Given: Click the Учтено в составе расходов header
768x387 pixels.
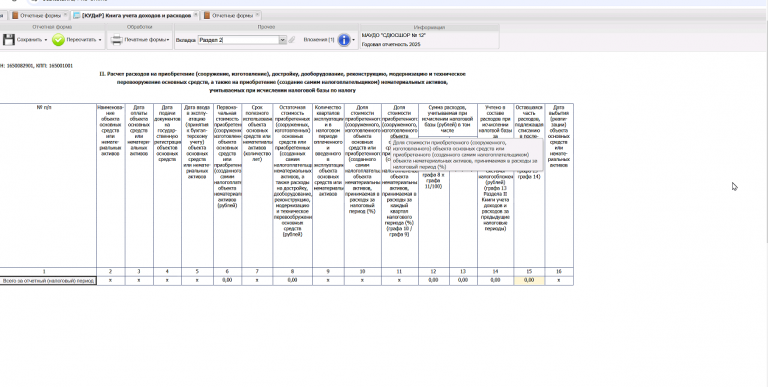Looking at the screenshot, I should 495,185.
